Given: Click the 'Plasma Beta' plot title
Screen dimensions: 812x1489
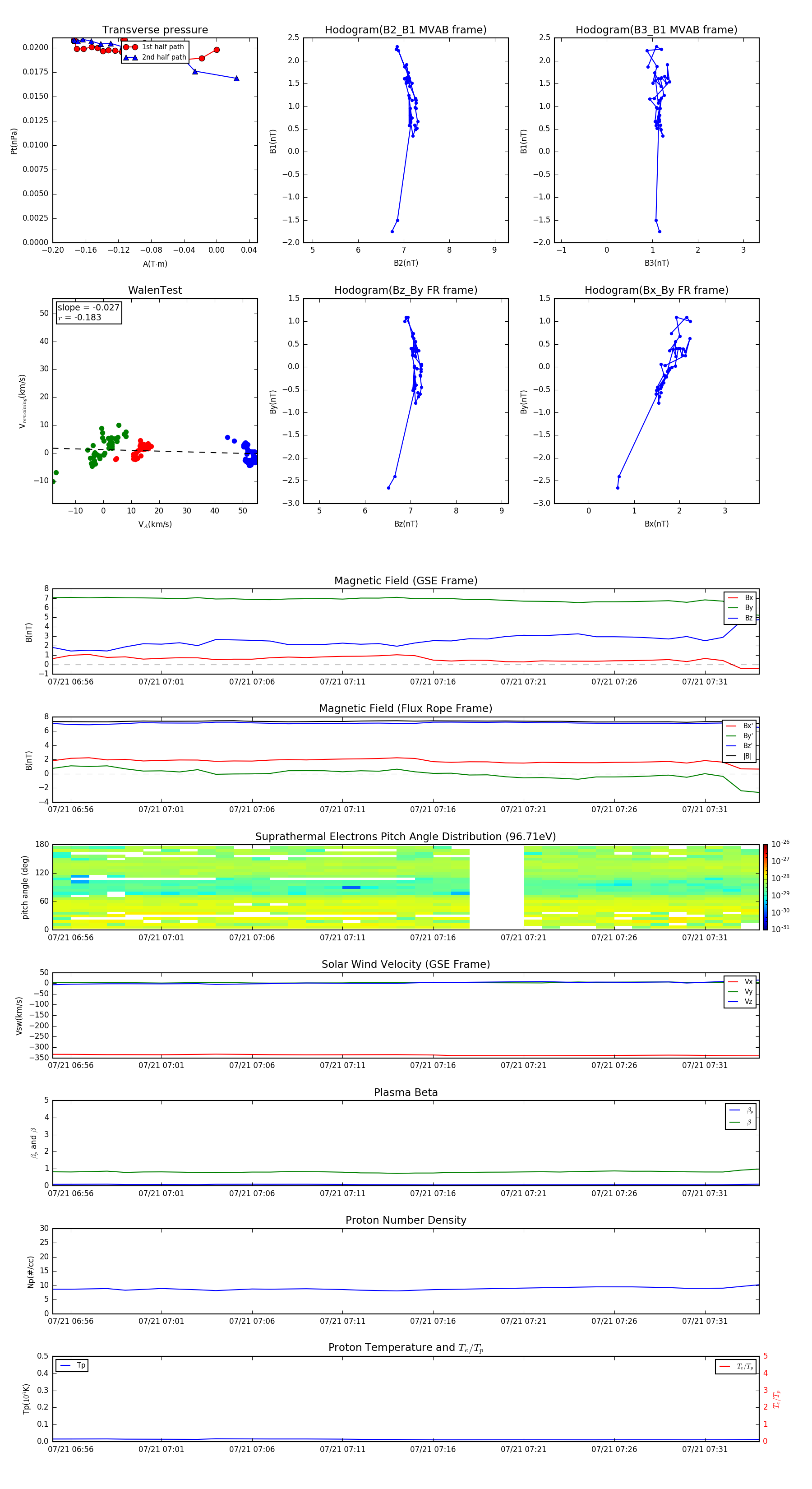Looking at the screenshot, I should (406, 1092).
